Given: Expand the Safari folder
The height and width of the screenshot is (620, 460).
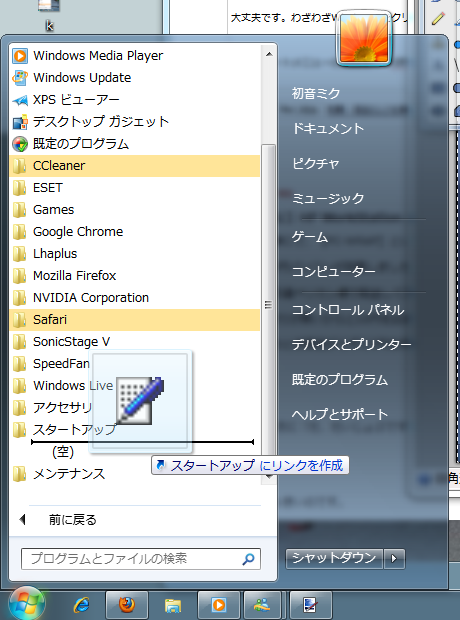Looking at the screenshot, I should point(134,319).
